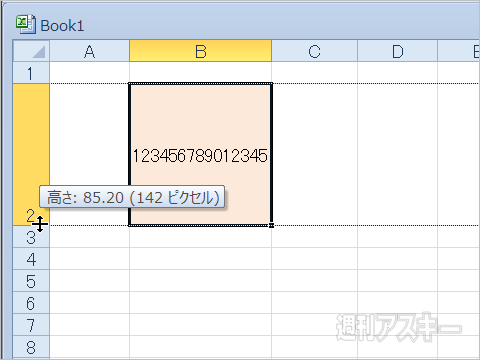The height and width of the screenshot is (360, 480).
Task: Click empty cell D3
Action: point(397,237)
